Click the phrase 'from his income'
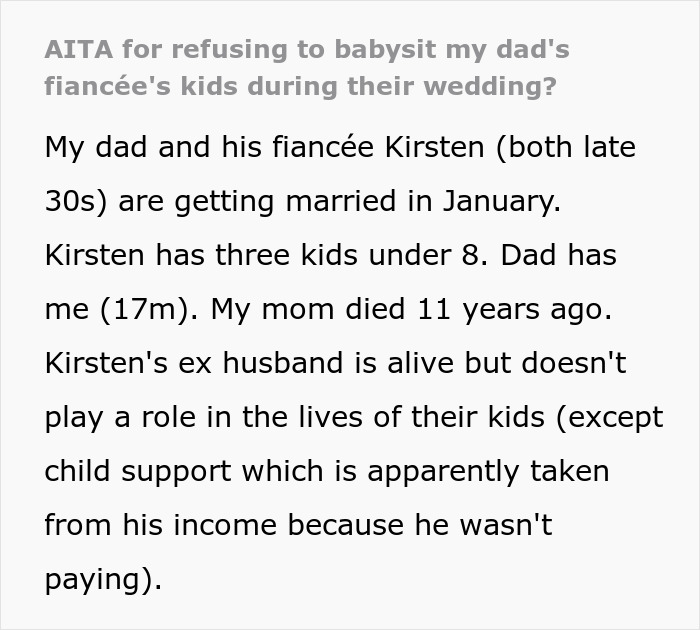Image resolution: width=700 pixels, height=630 pixels. pos(161,525)
